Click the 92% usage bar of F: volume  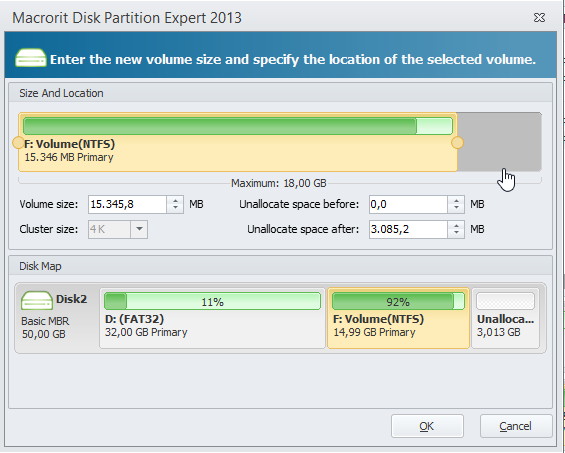point(398,301)
